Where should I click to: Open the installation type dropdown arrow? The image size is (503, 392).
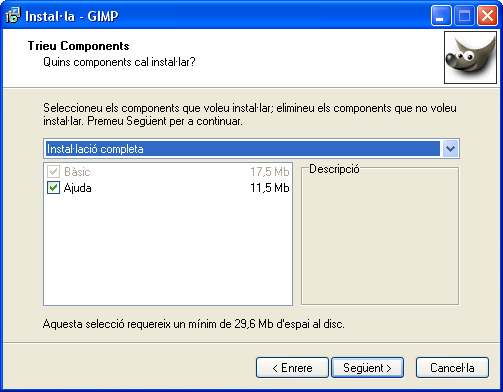coord(450,149)
